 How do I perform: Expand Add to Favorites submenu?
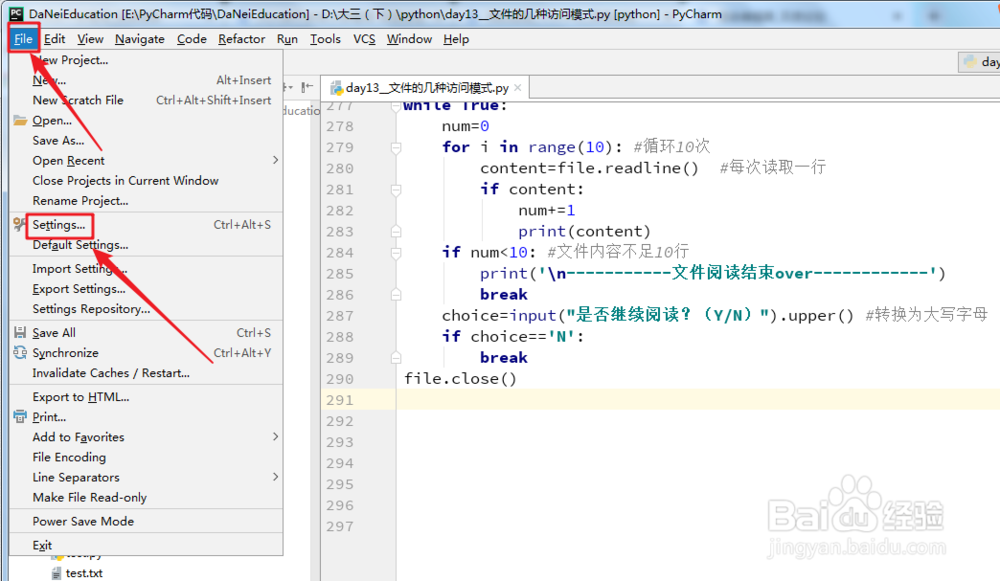146,437
